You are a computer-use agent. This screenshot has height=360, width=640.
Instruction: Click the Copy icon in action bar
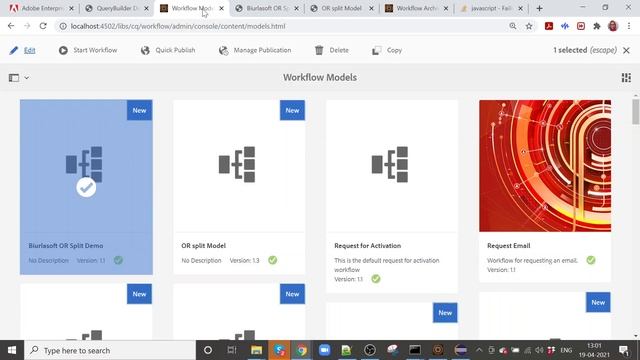[376, 50]
